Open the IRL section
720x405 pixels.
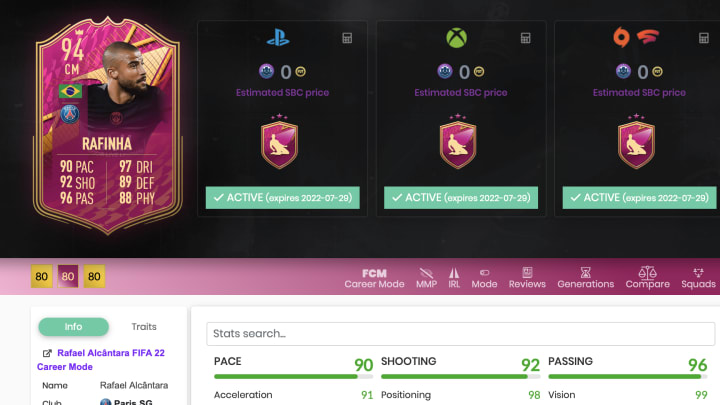coord(454,278)
